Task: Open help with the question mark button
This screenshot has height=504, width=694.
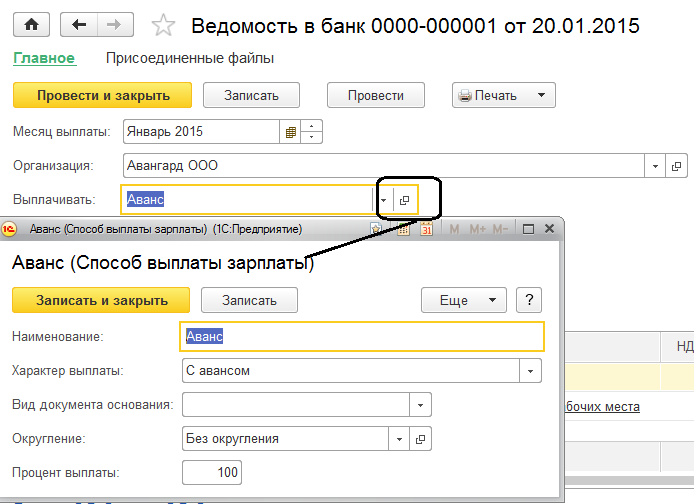Action: coord(529,300)
